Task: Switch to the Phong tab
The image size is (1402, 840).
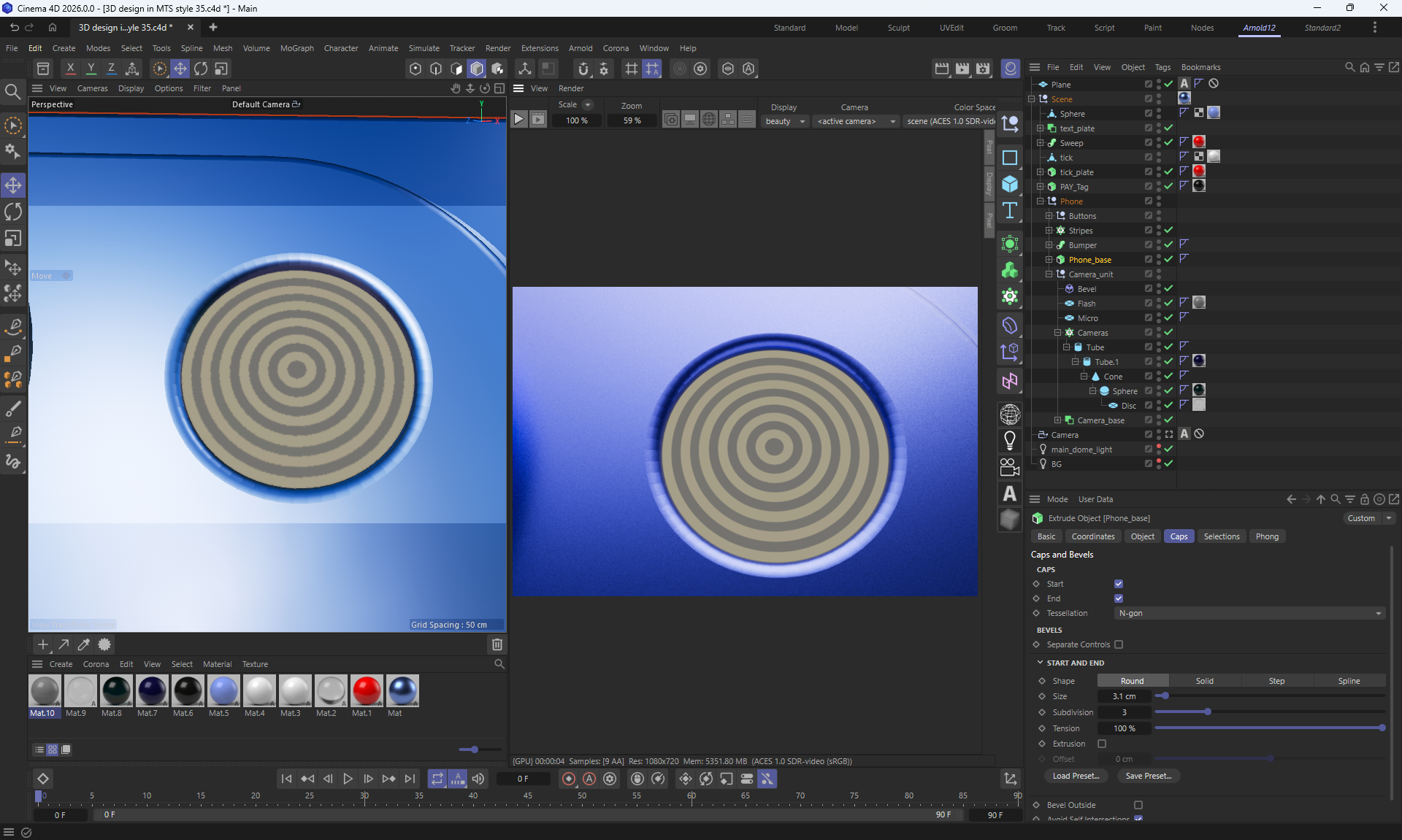Action: pos(1267,536)
